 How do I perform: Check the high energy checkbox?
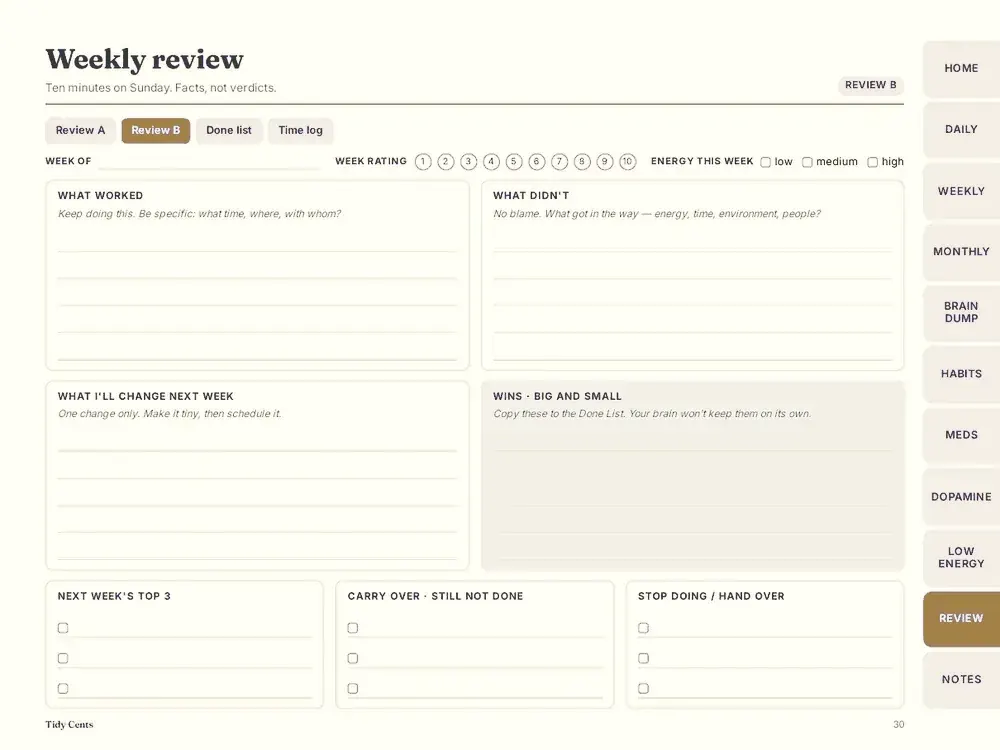tap(872, 163)
